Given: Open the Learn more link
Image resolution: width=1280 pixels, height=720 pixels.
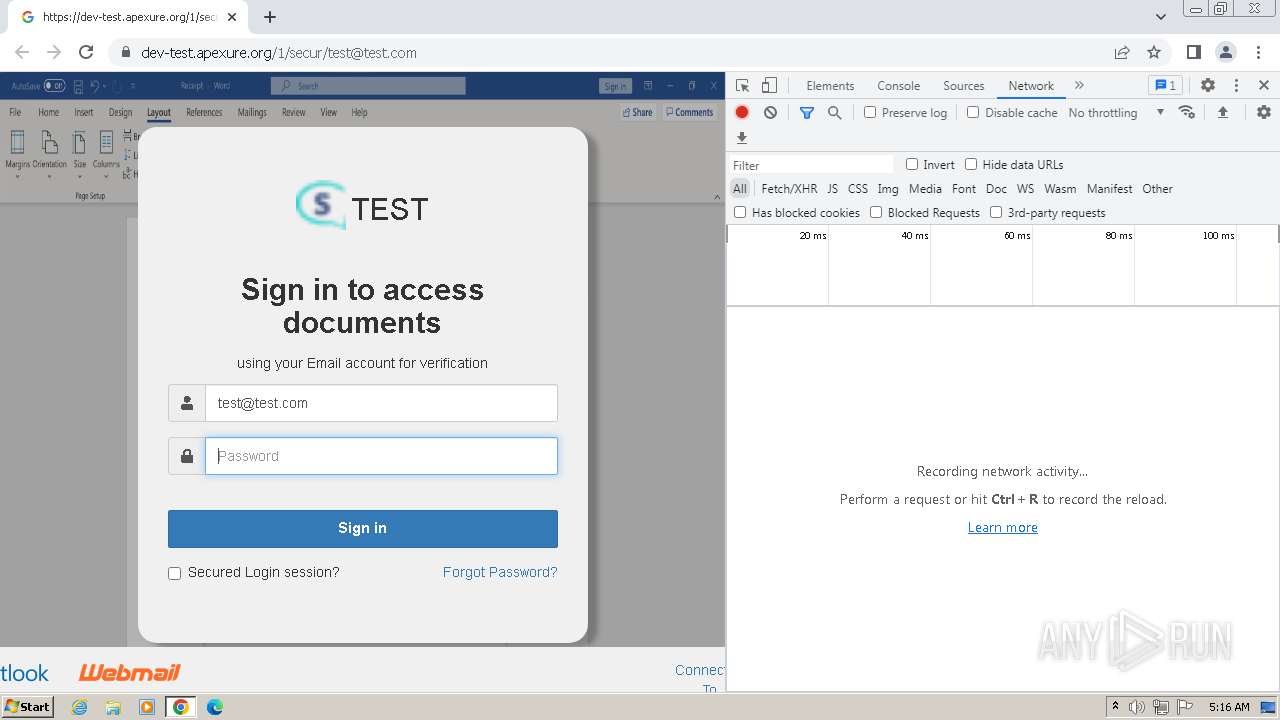Looking at the screenshot, I should coord(1002,527).
